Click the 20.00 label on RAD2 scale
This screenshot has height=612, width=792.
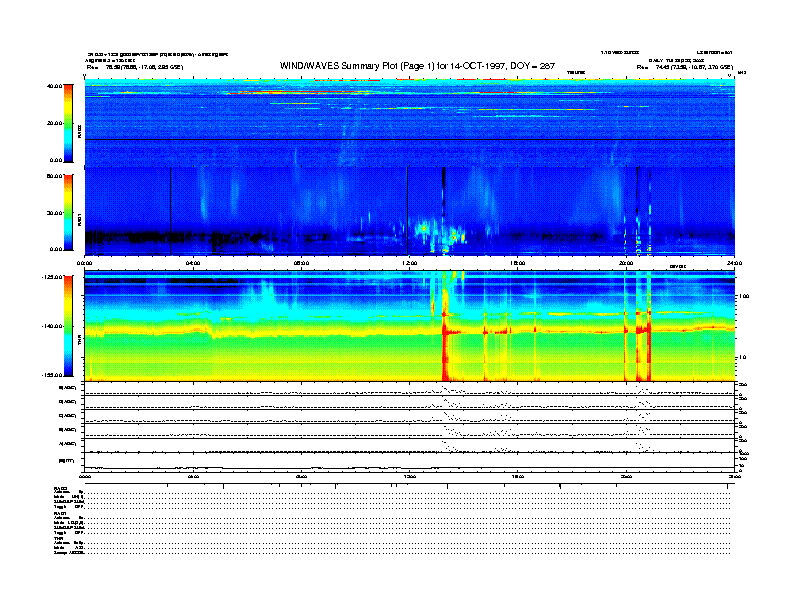click(x=54, y=123)
